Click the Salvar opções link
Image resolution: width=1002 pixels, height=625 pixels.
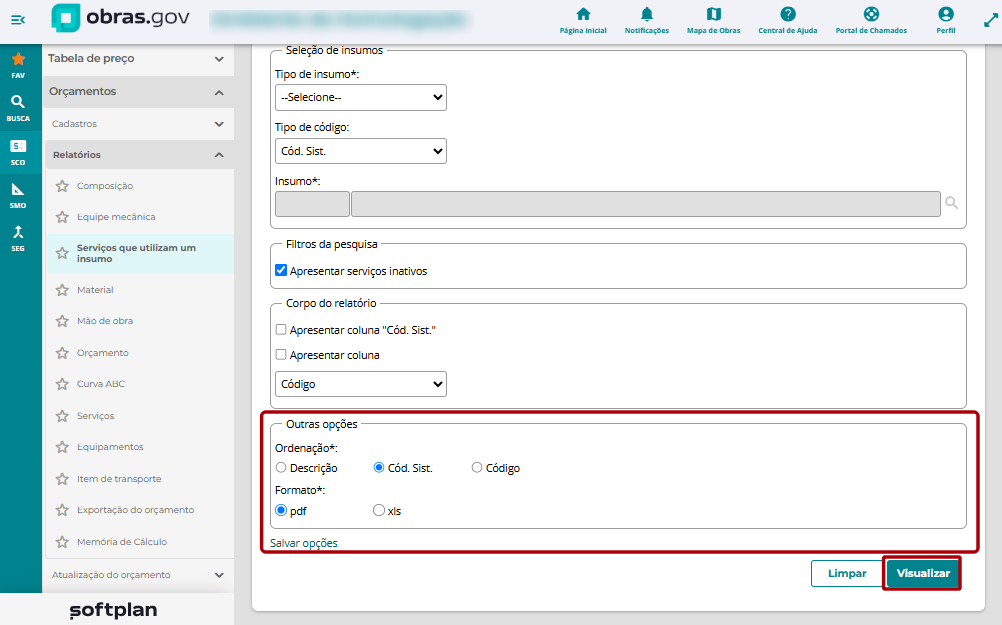click(x=304, y=543)
